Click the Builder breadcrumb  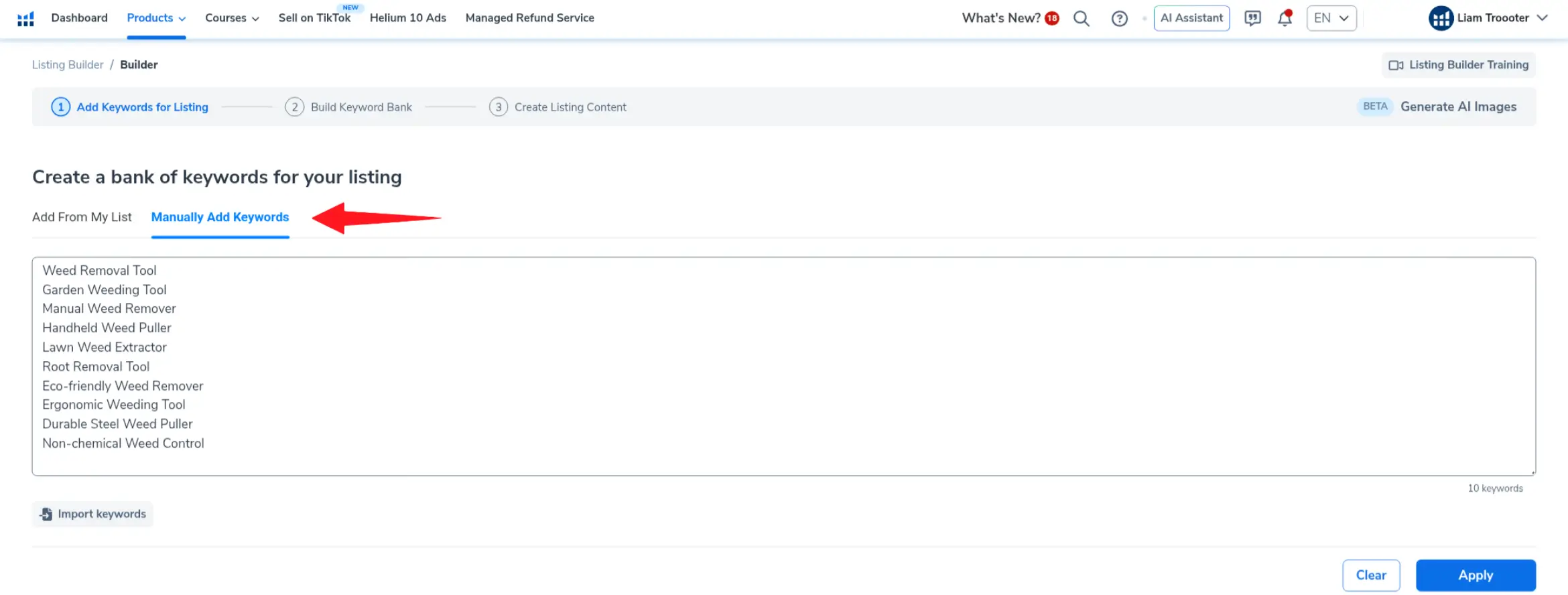coord(139,65)
